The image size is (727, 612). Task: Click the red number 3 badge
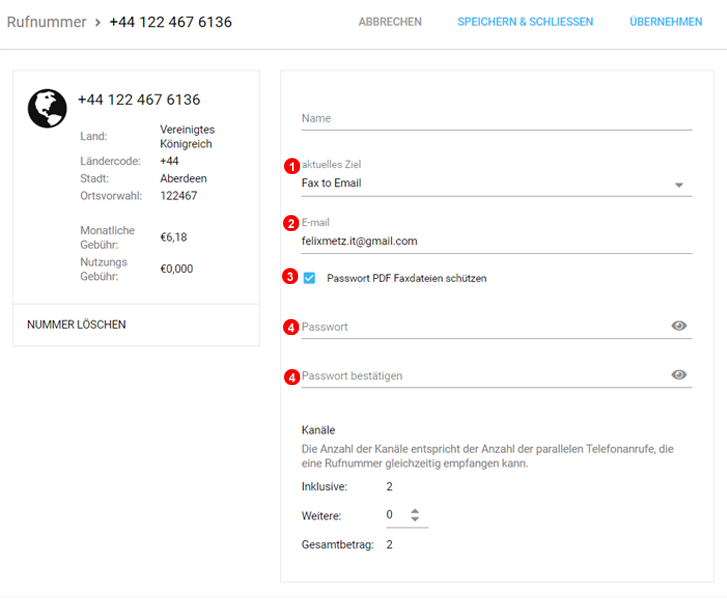click(x=291, y=277)
